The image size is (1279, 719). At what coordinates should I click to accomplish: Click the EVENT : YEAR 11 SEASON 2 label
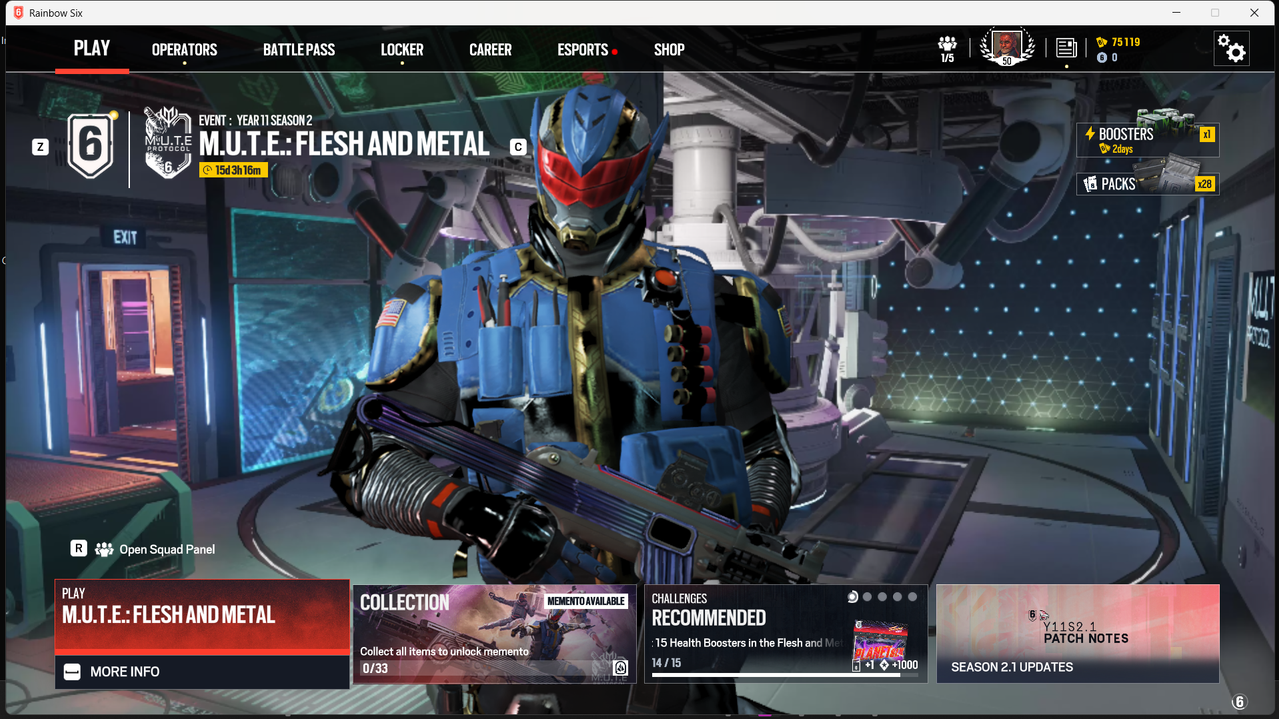[255, 121]
